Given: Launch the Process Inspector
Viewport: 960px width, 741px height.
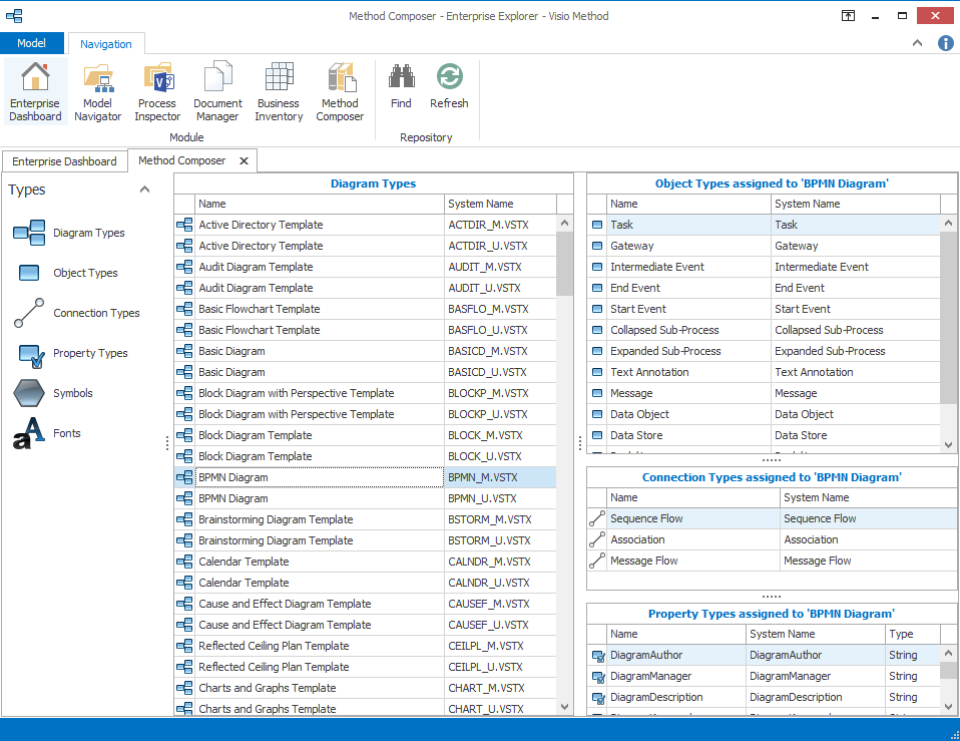Looking at the screenshot, I should coord(157,90).
